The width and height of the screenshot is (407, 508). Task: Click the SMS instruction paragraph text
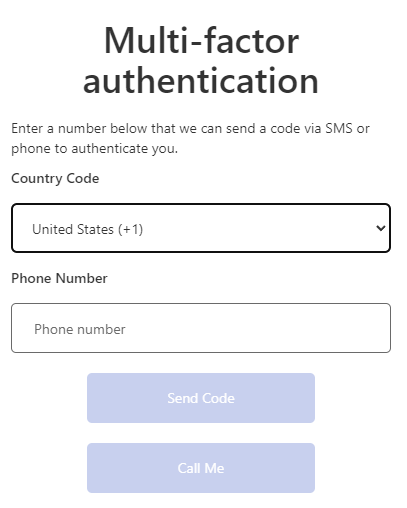tap(190, 138)
